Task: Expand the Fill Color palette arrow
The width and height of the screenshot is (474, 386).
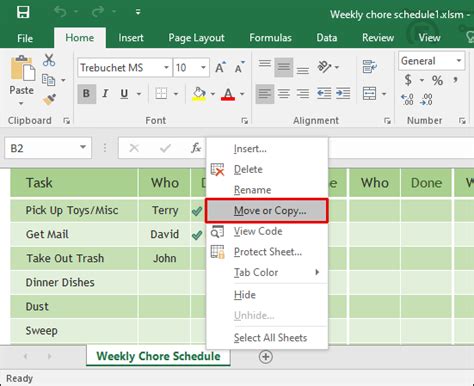Action: point(213,94)
